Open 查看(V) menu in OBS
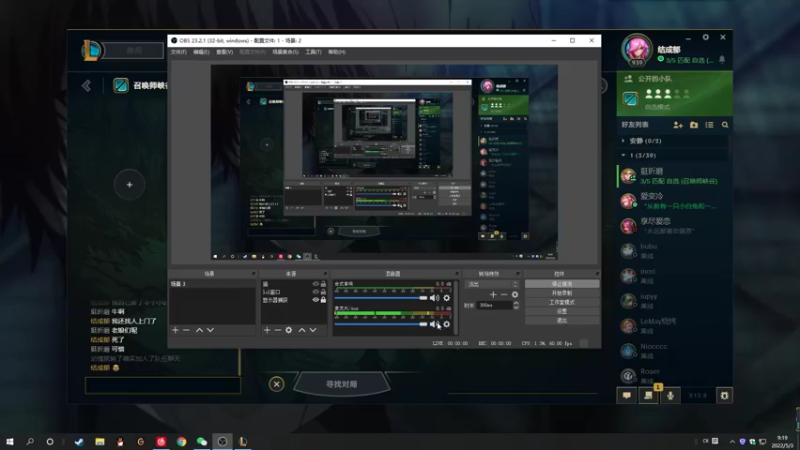The image size is (800, 450). [x=224, y=52]
